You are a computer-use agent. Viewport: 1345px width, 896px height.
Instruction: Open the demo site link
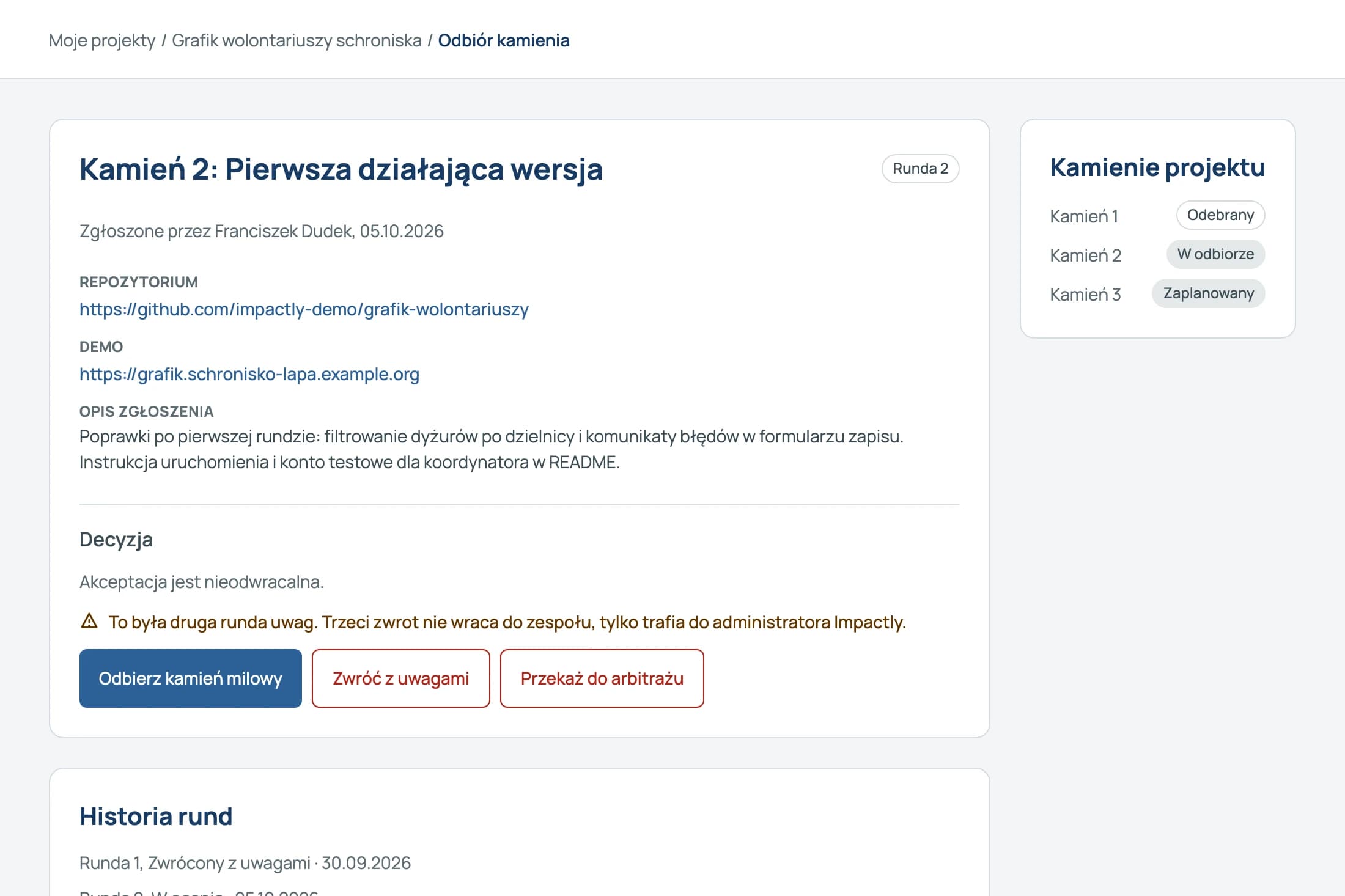[x=249, y=374]
